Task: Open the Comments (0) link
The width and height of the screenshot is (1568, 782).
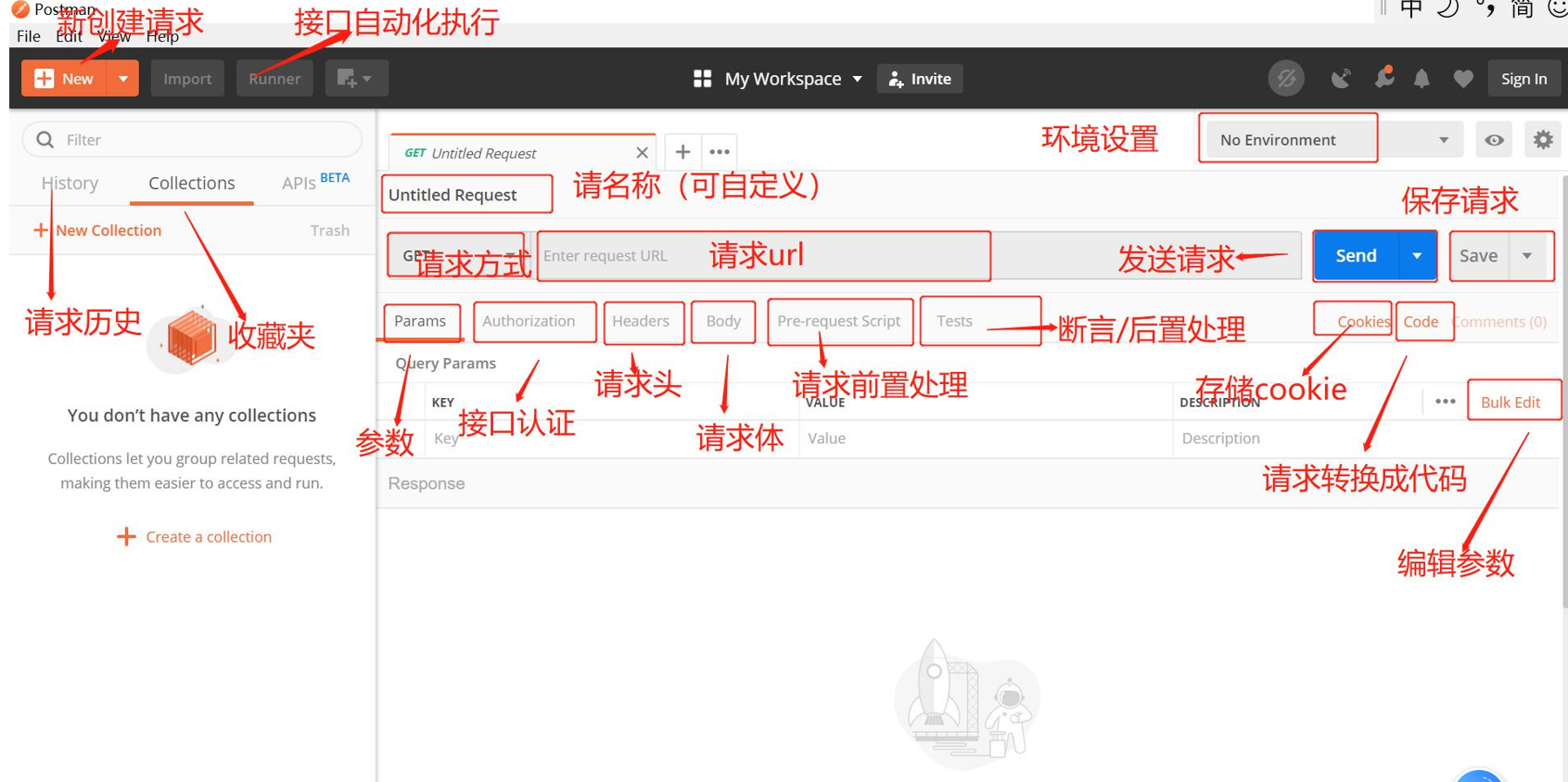Action: tap(1500, 322)
